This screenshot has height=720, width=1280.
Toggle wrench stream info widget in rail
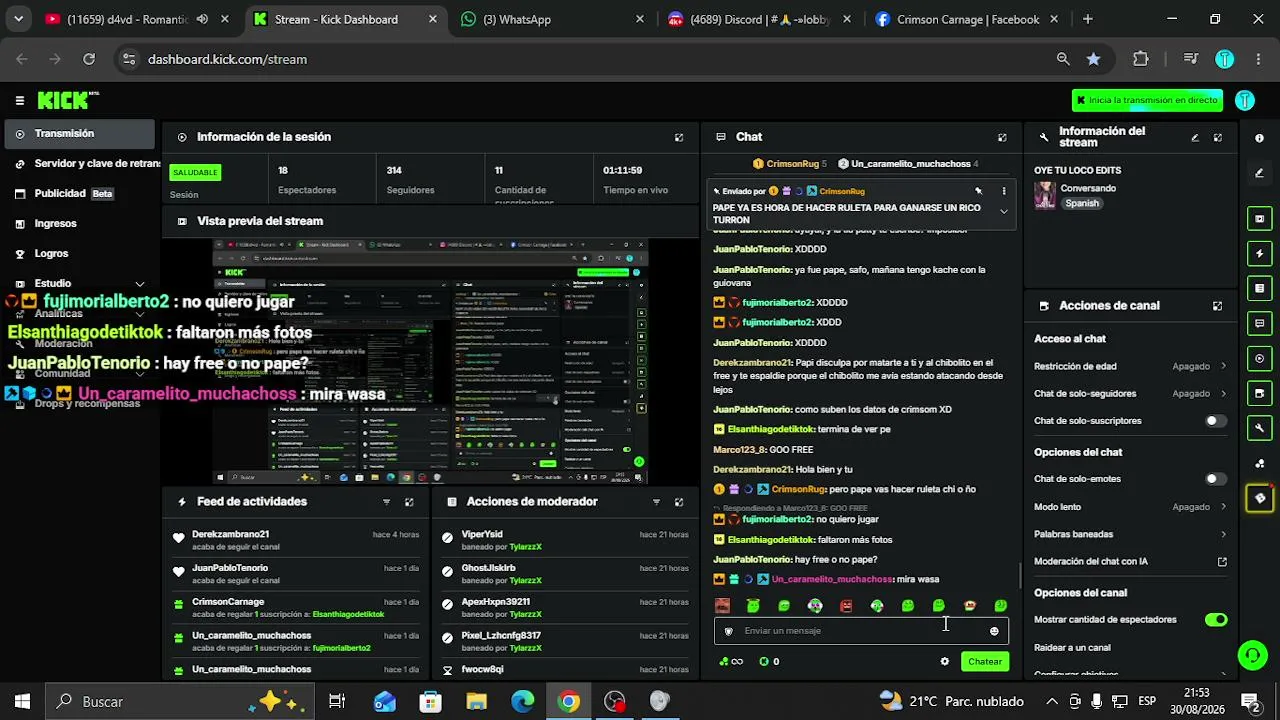(x=1260, y=428)
